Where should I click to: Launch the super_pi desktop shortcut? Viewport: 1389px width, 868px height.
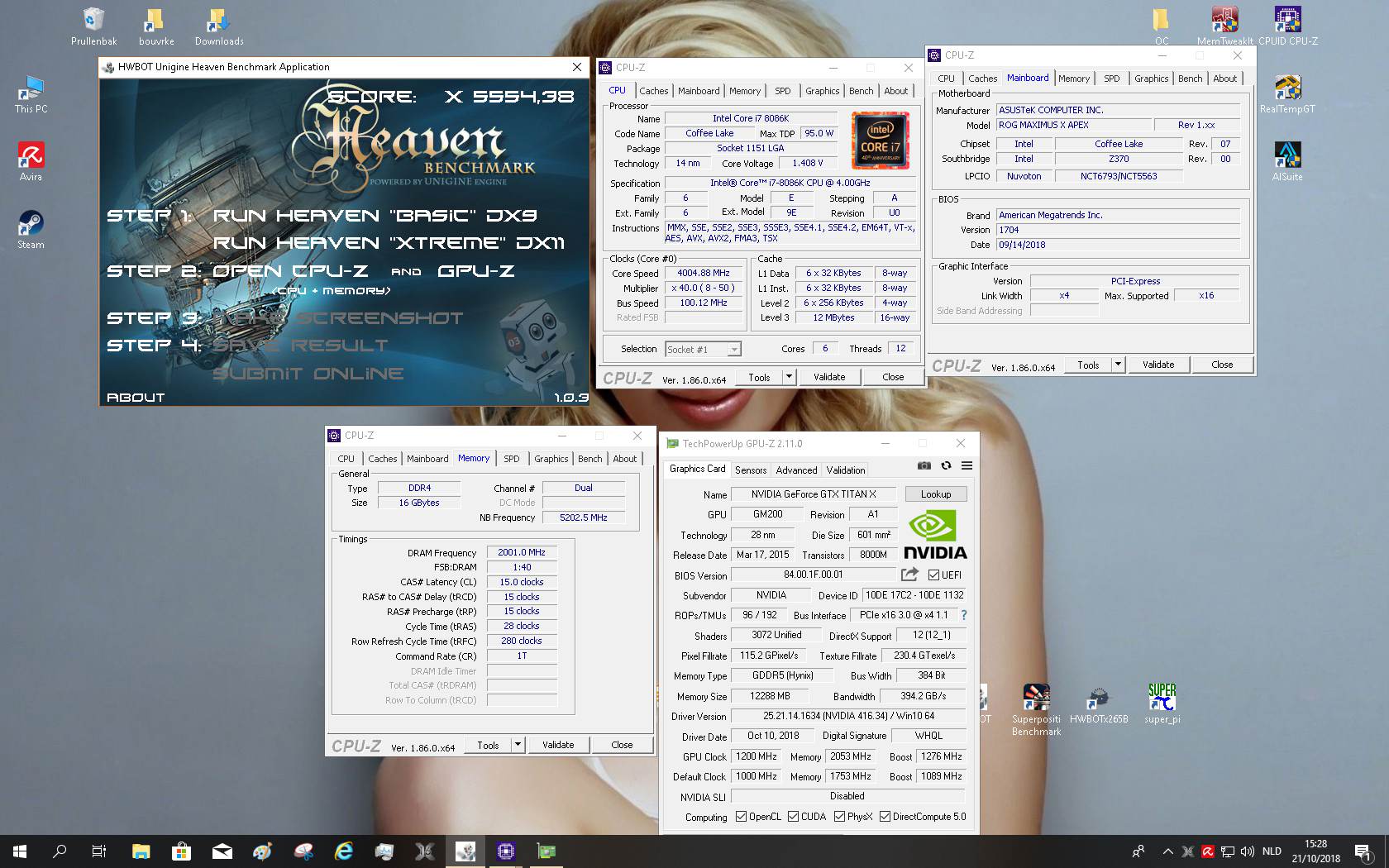pos(1162,704)
